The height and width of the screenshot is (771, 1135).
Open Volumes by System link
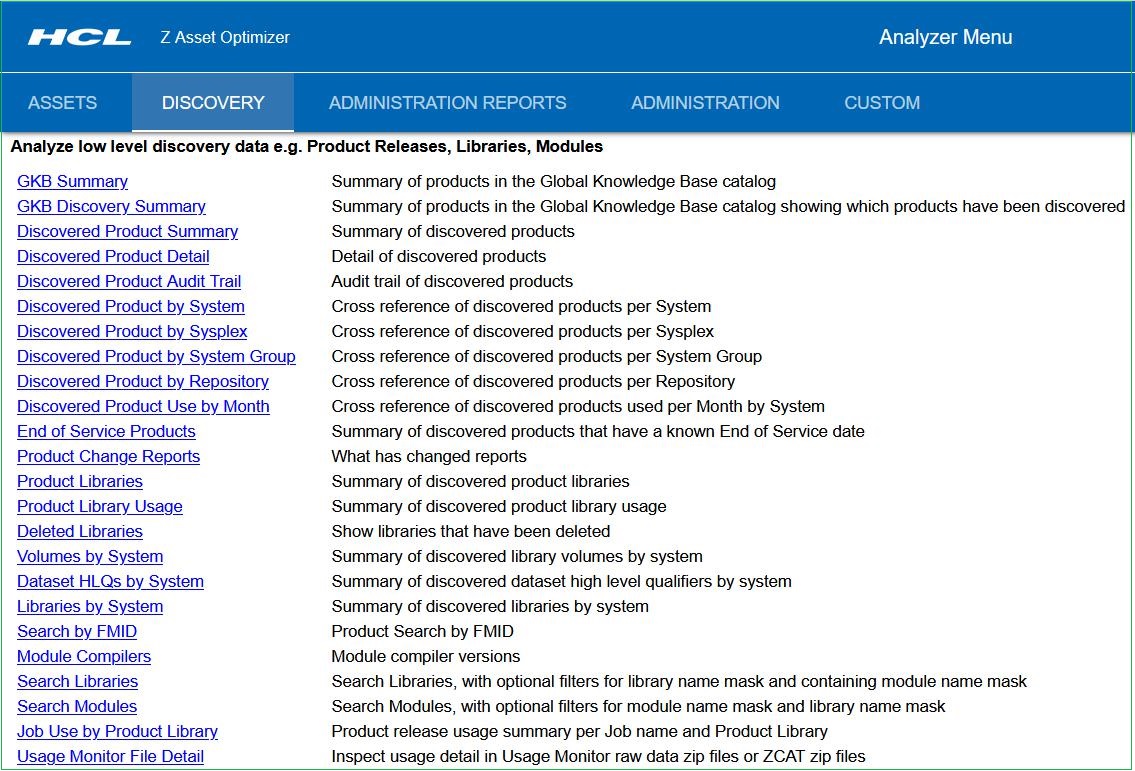pyautogui.click(x=90, y=556)
